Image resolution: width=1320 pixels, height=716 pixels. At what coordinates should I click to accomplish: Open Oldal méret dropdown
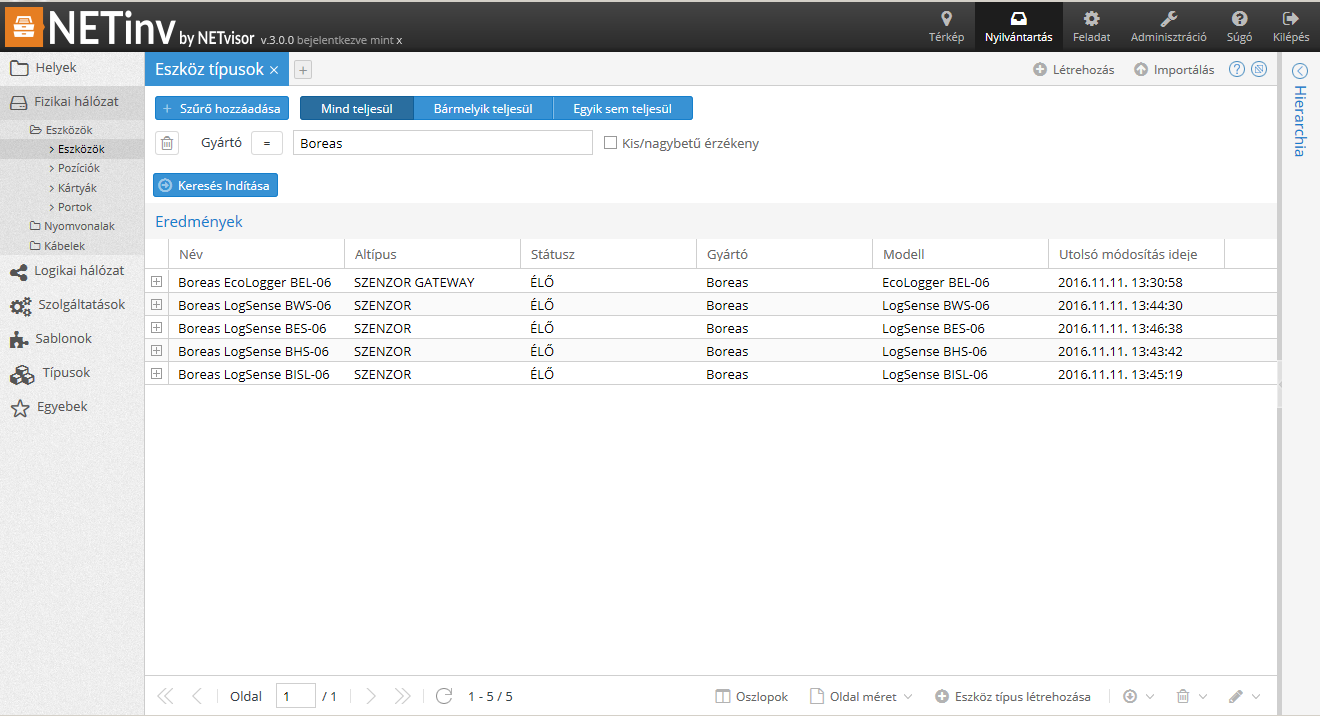[x=861, y=696]
